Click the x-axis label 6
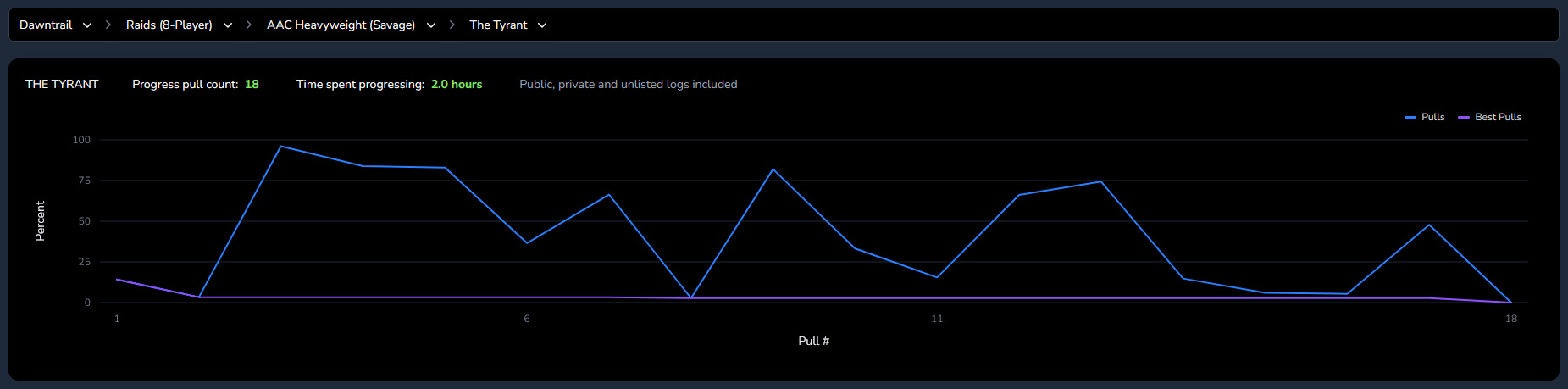The height and width of the screenshot is (389, 1568). pyautogui.click(x=527, y=319)
